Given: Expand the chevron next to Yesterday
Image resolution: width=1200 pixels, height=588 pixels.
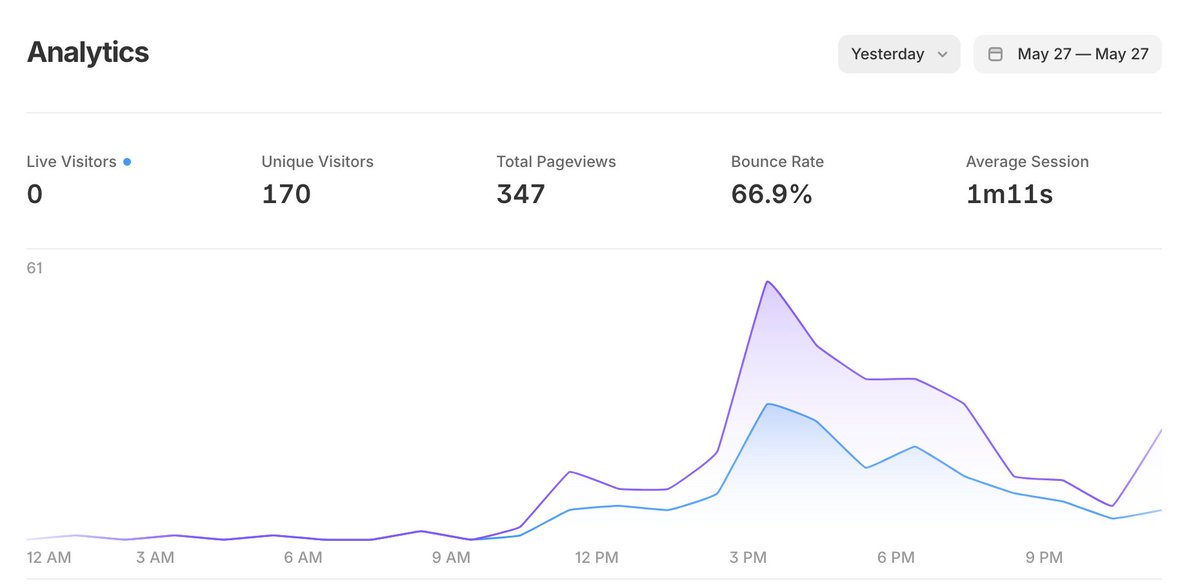Looking at the screenshot, I should tap(943, 54).
